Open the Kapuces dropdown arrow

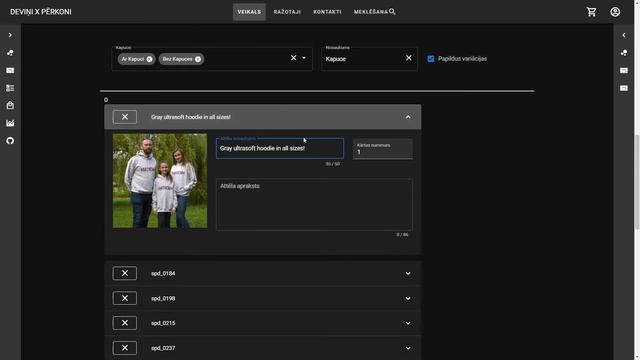(x=304, y=58)
